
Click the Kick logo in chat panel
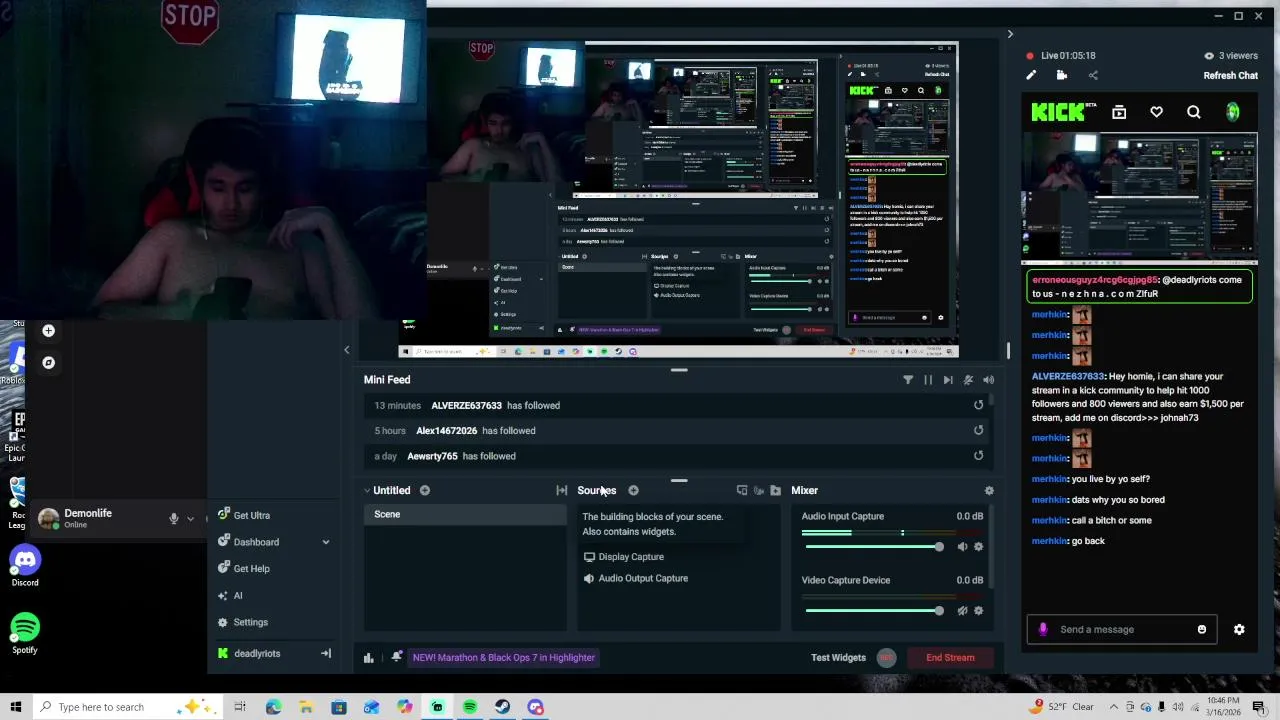point(1058,112)
